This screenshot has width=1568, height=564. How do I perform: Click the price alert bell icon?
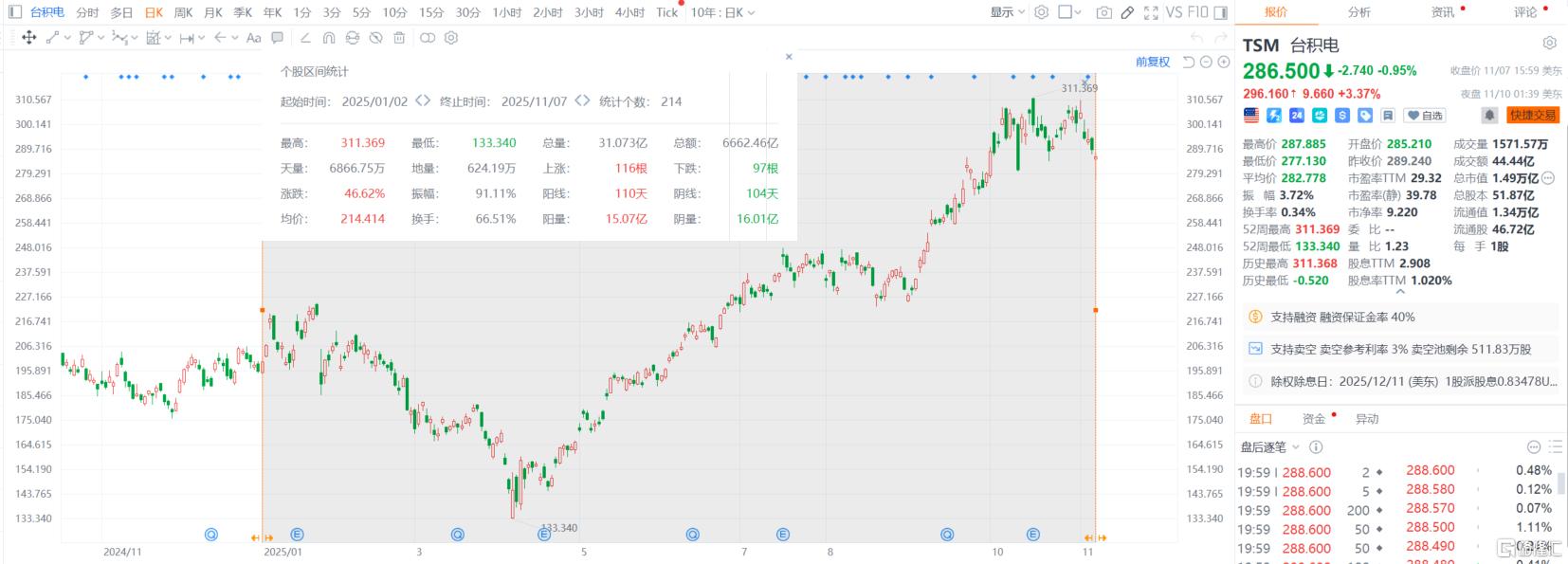[x=1489, y=115]
